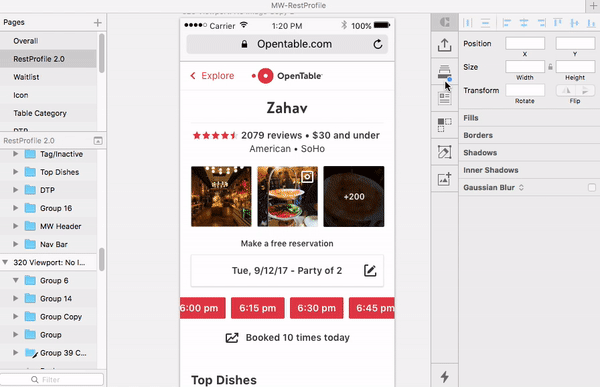Open the Gaussian Blur type dropdown
Image resolution: width=600 pixels, height=387 pixels.
click(x=521, y=188)
